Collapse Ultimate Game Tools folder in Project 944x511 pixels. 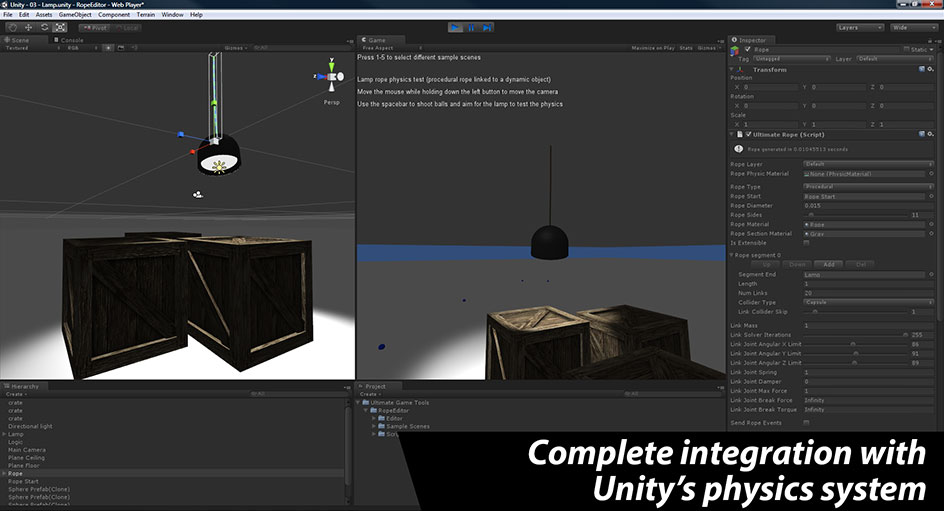coord(358,402)
